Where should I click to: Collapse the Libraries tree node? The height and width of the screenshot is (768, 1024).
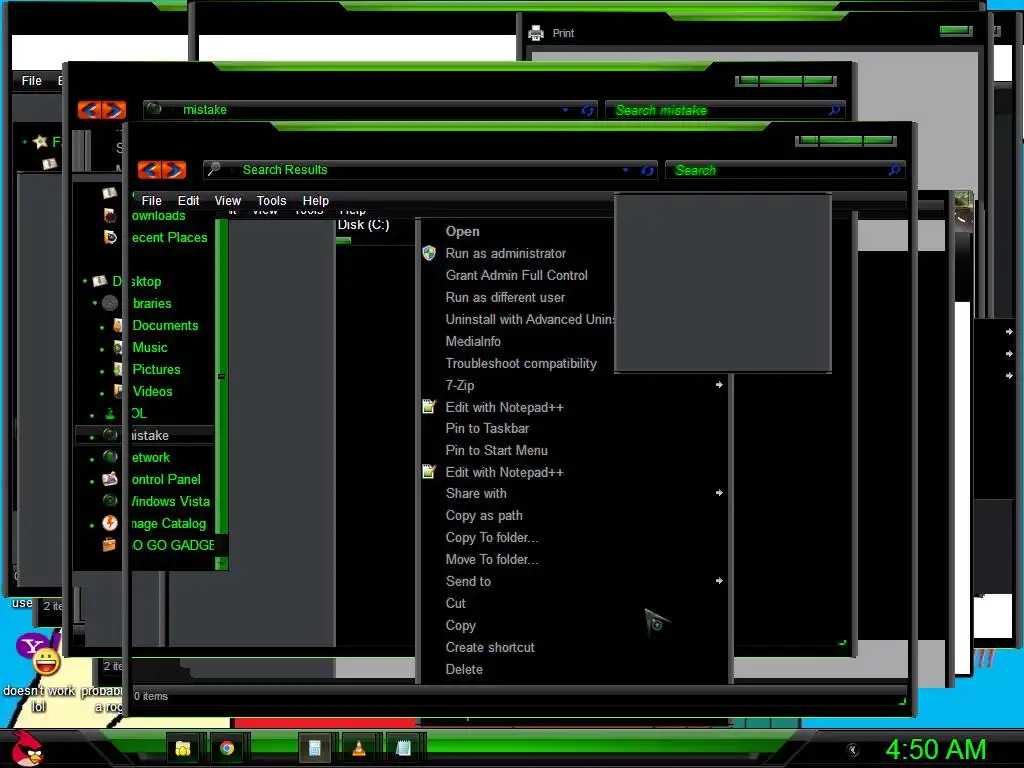(x=95, y=303)
